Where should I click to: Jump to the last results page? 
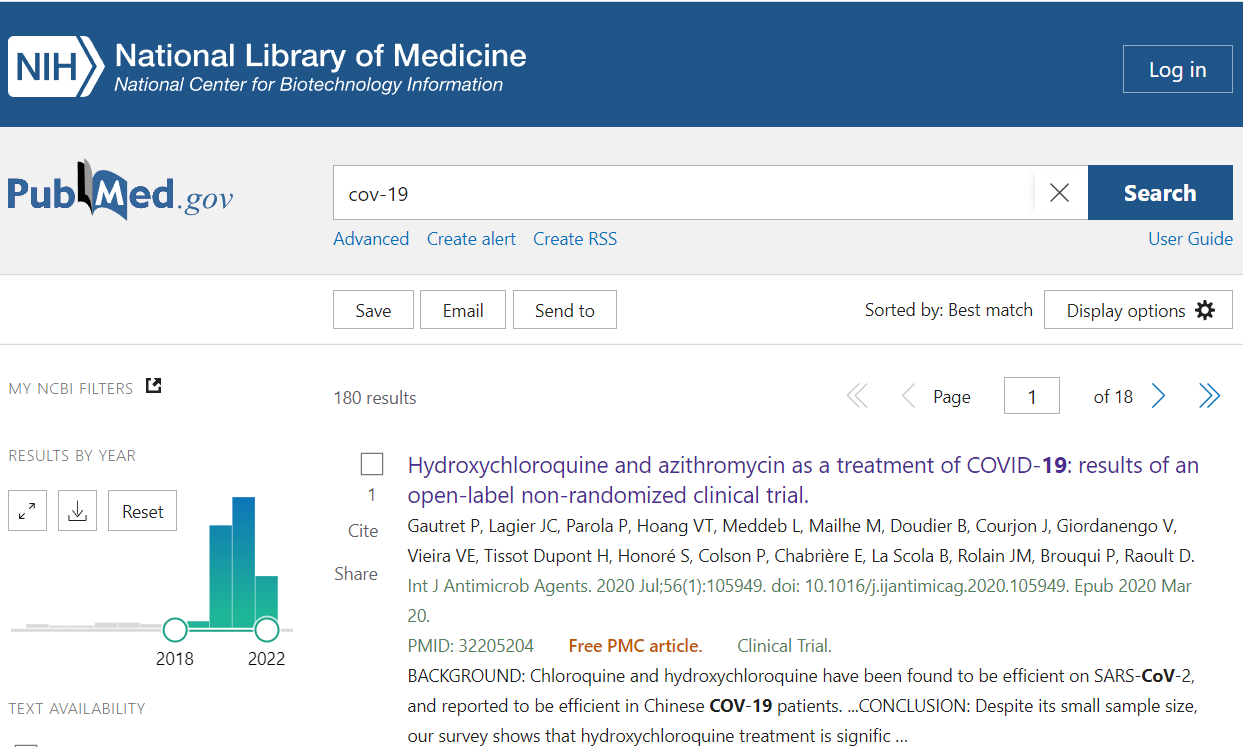pyautogui.click(x=1209, y=397)
